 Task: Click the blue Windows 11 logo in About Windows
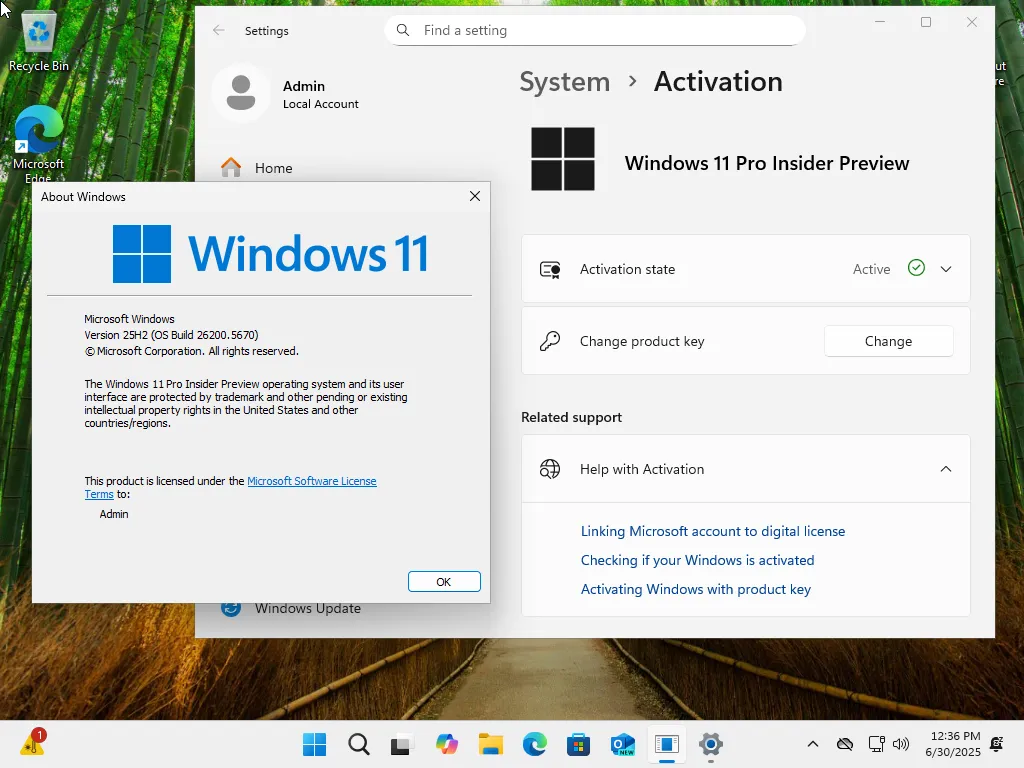click(270, 254)
